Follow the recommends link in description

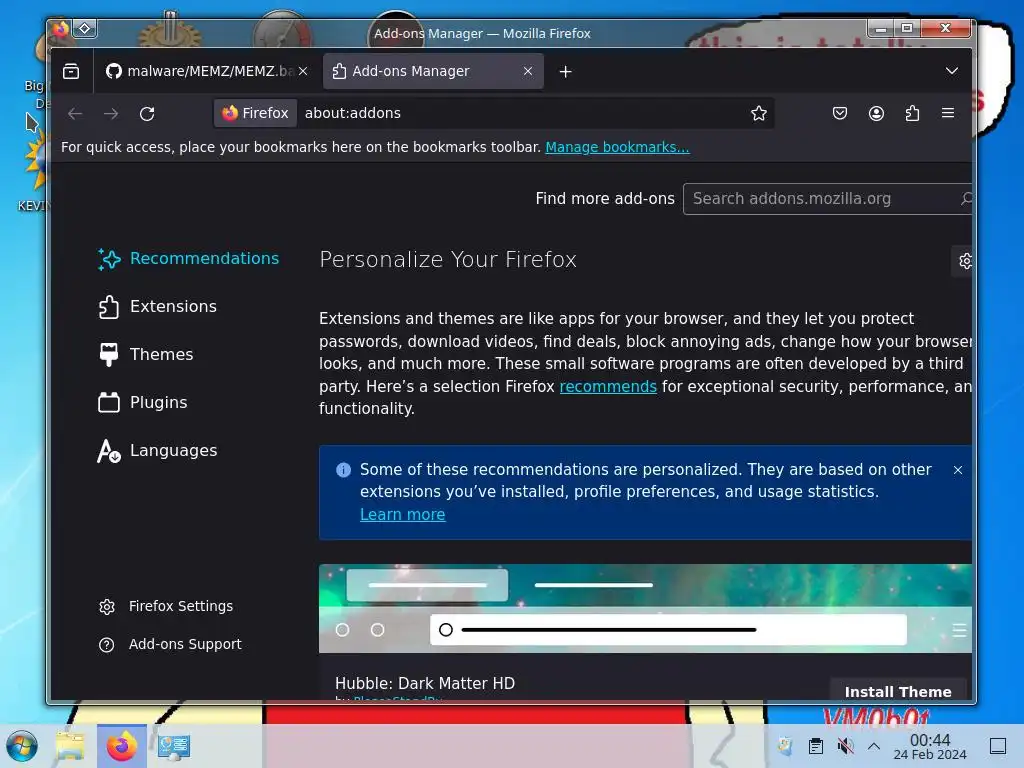pyautogui.click(x=608, y=387)
